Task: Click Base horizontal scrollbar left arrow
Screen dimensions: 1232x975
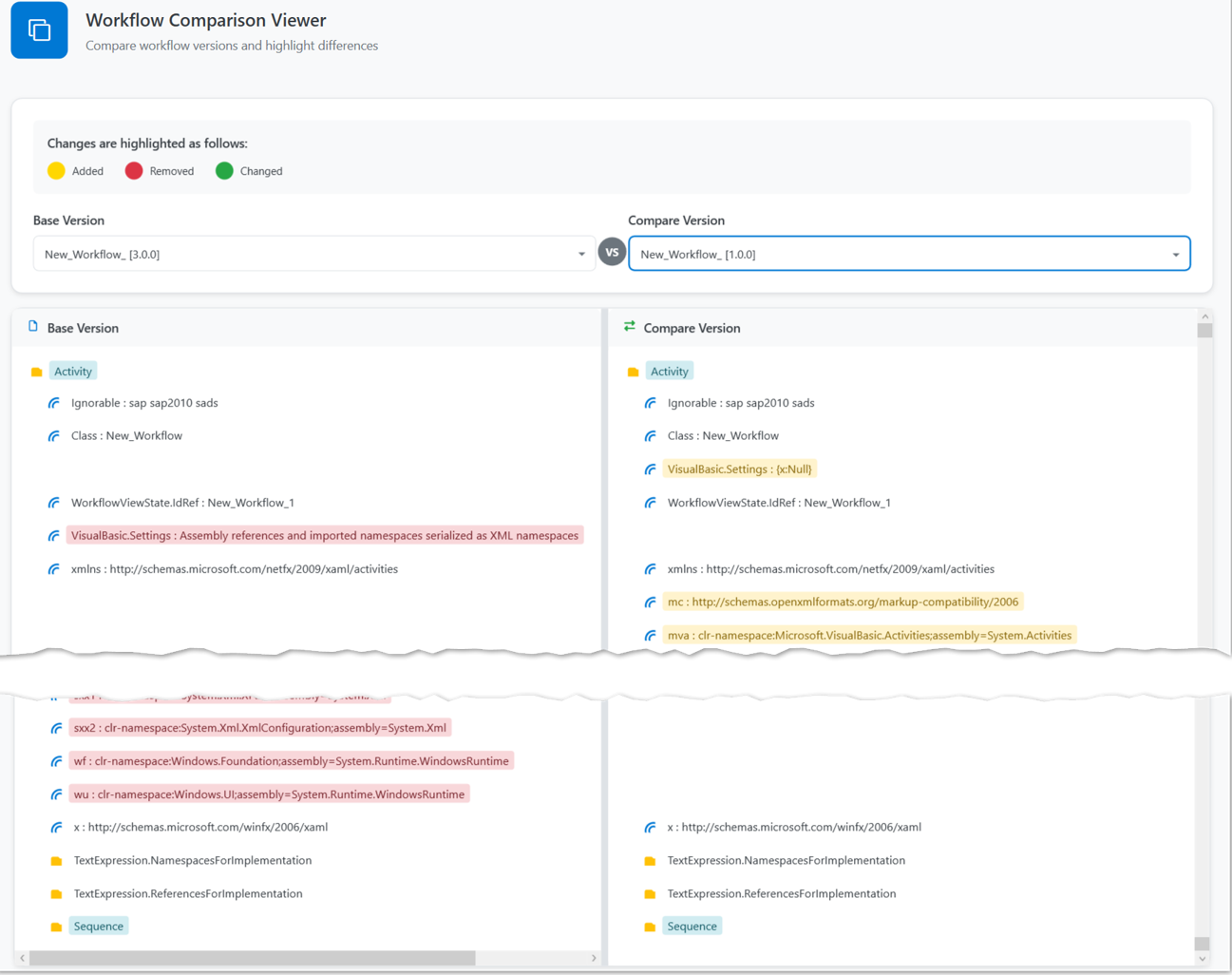Action: [x=22, y=958]
